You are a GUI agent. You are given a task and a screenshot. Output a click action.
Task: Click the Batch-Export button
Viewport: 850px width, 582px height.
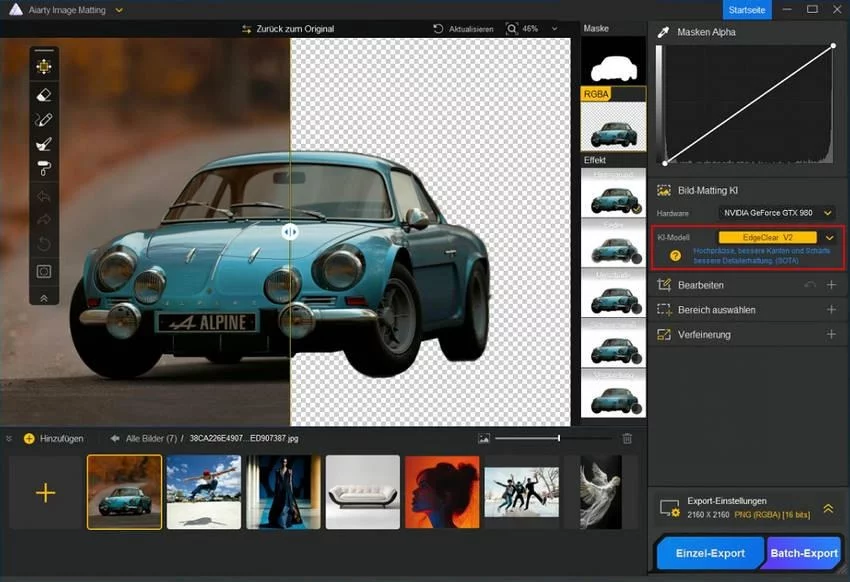pyautogui.click(x=803, y=553)
